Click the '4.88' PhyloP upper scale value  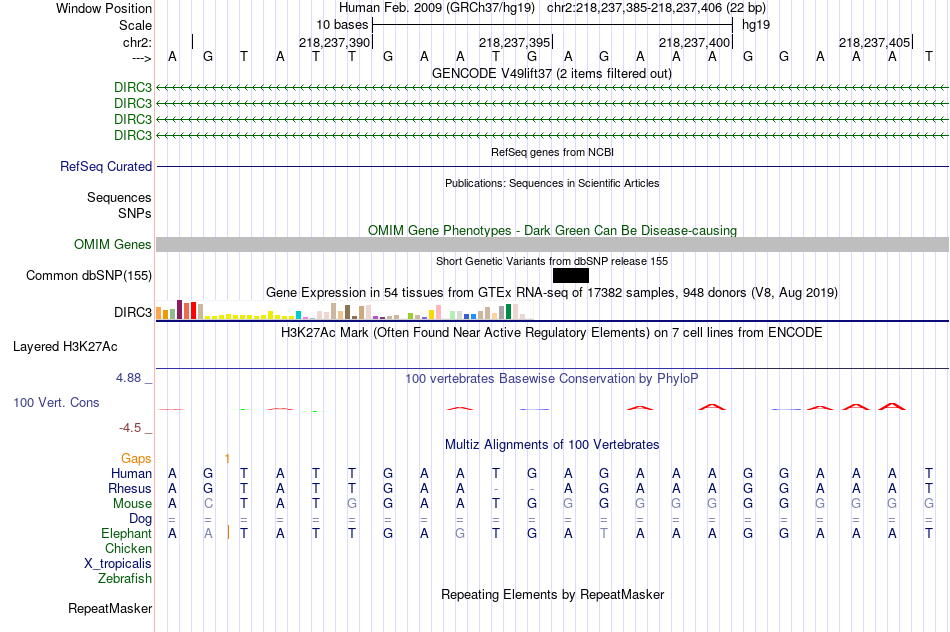[128, 378]
